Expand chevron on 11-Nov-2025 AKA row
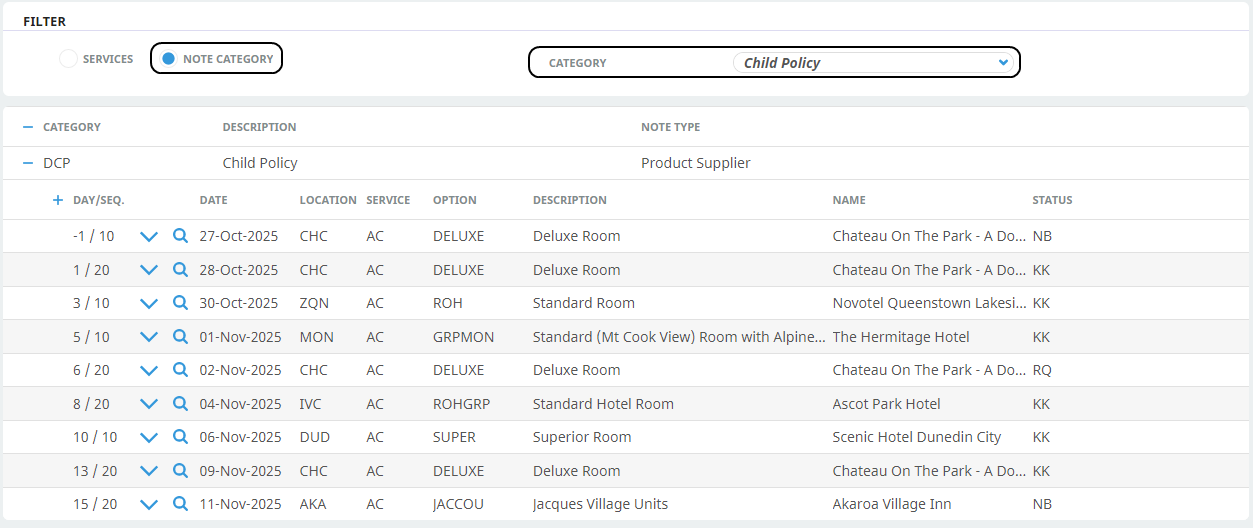This screenshot has height=528, width=1253. coord(149,504)
